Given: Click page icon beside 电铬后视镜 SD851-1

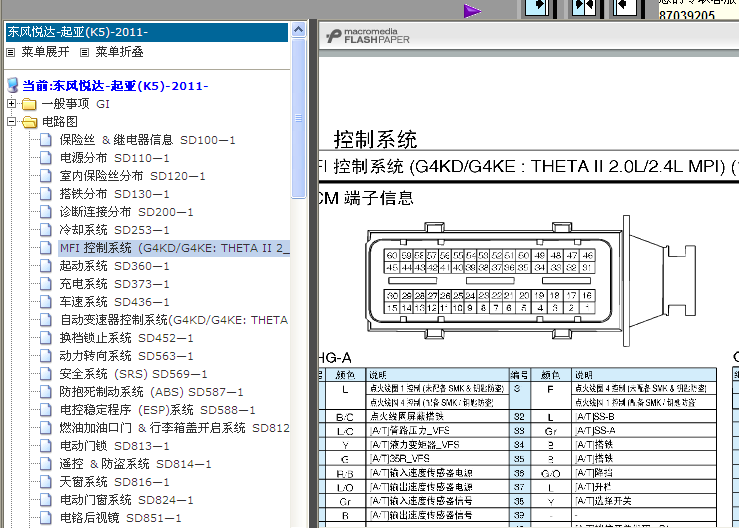Looking at the screenshot, I should tap(46, 518).
